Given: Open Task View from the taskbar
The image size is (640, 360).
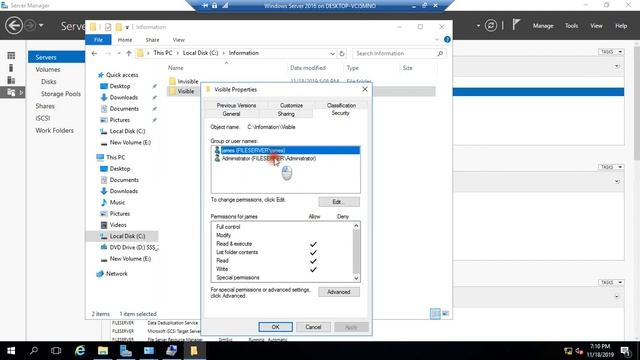Looking at the screenshot, I should coord(56,351).
